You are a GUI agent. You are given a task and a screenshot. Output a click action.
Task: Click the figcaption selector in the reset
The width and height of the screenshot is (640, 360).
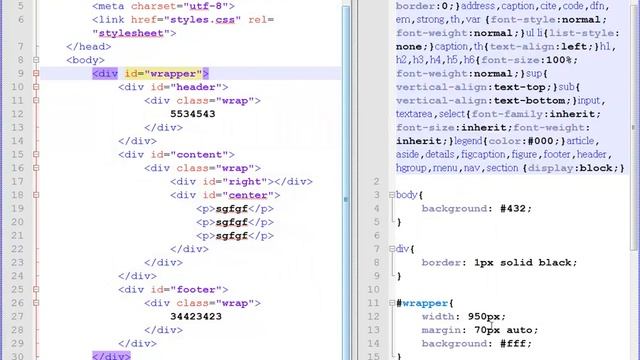tap(480, 155)
